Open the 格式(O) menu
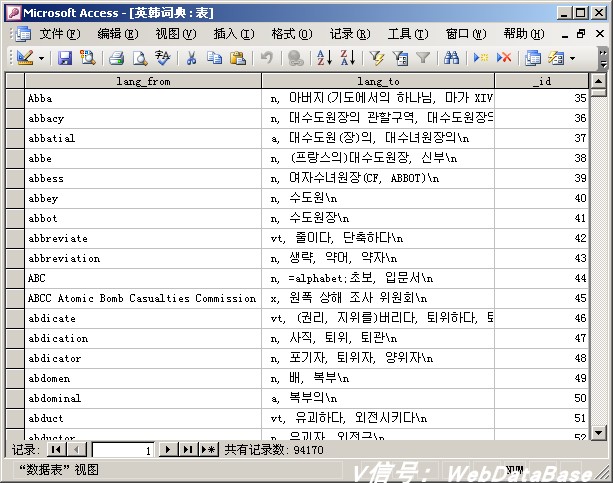 pos(292,34)
